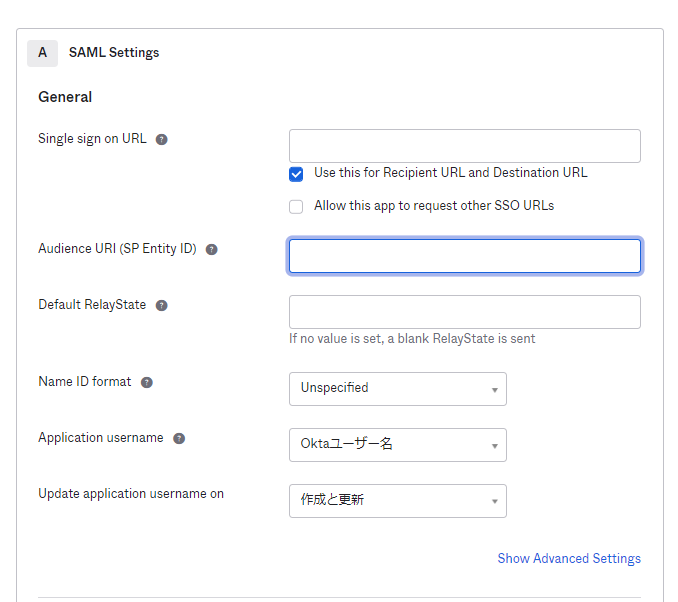This screenshot has width=678, height=602.
Task: Open the Name ID format dropdown
Action: 398,389
